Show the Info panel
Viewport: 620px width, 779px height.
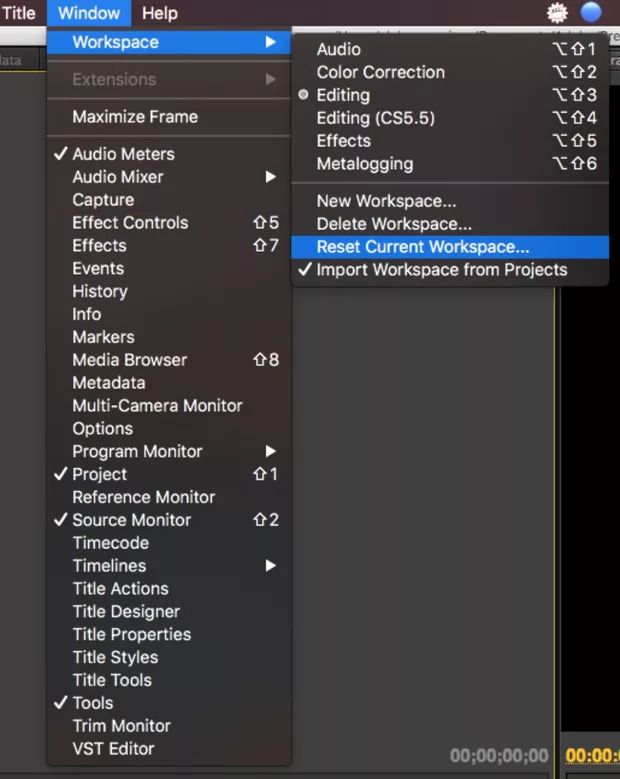click(x=169, y=314)
